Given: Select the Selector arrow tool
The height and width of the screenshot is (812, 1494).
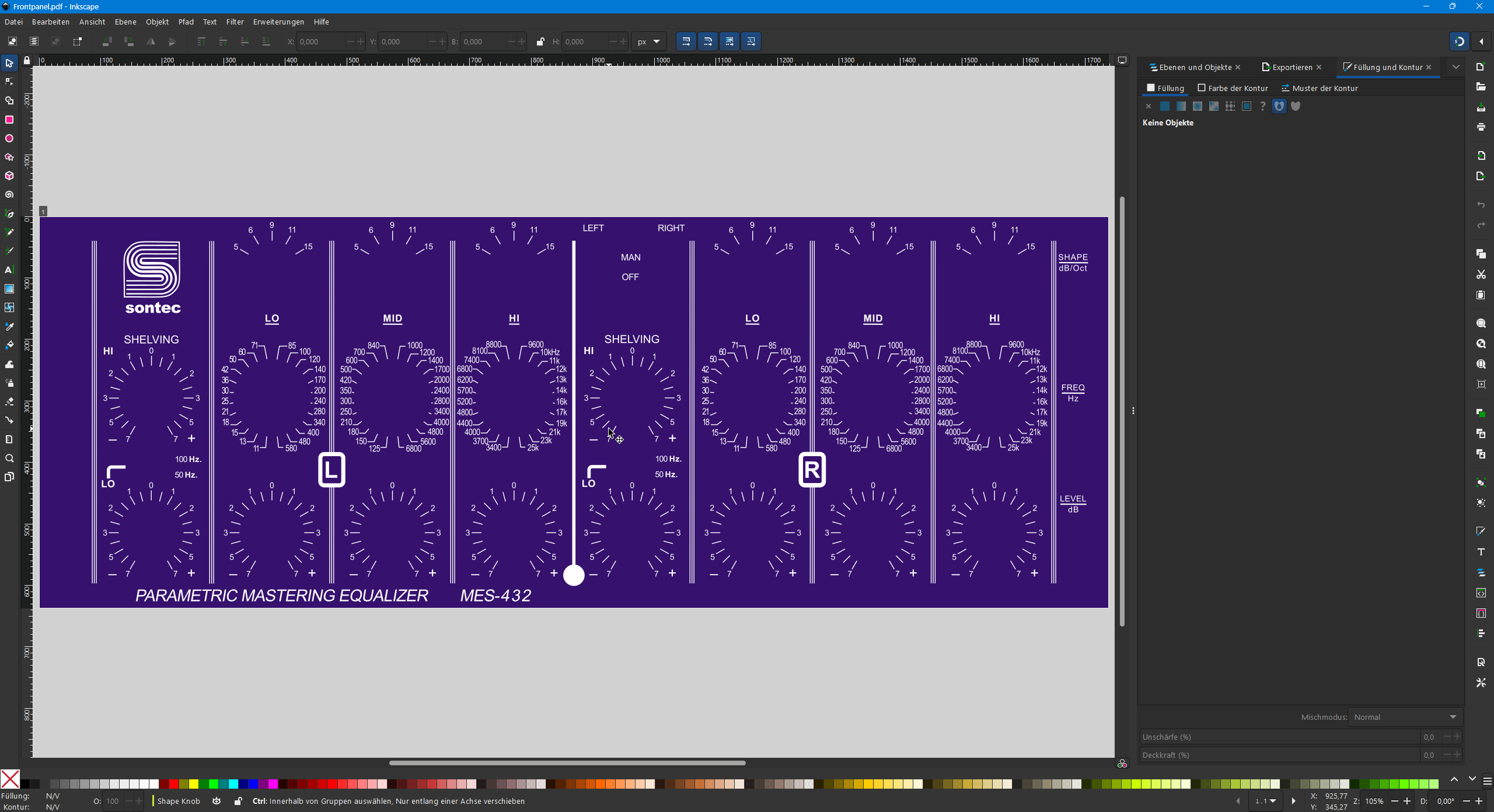Looking at the screenshot, I should [x=9, y=63].
